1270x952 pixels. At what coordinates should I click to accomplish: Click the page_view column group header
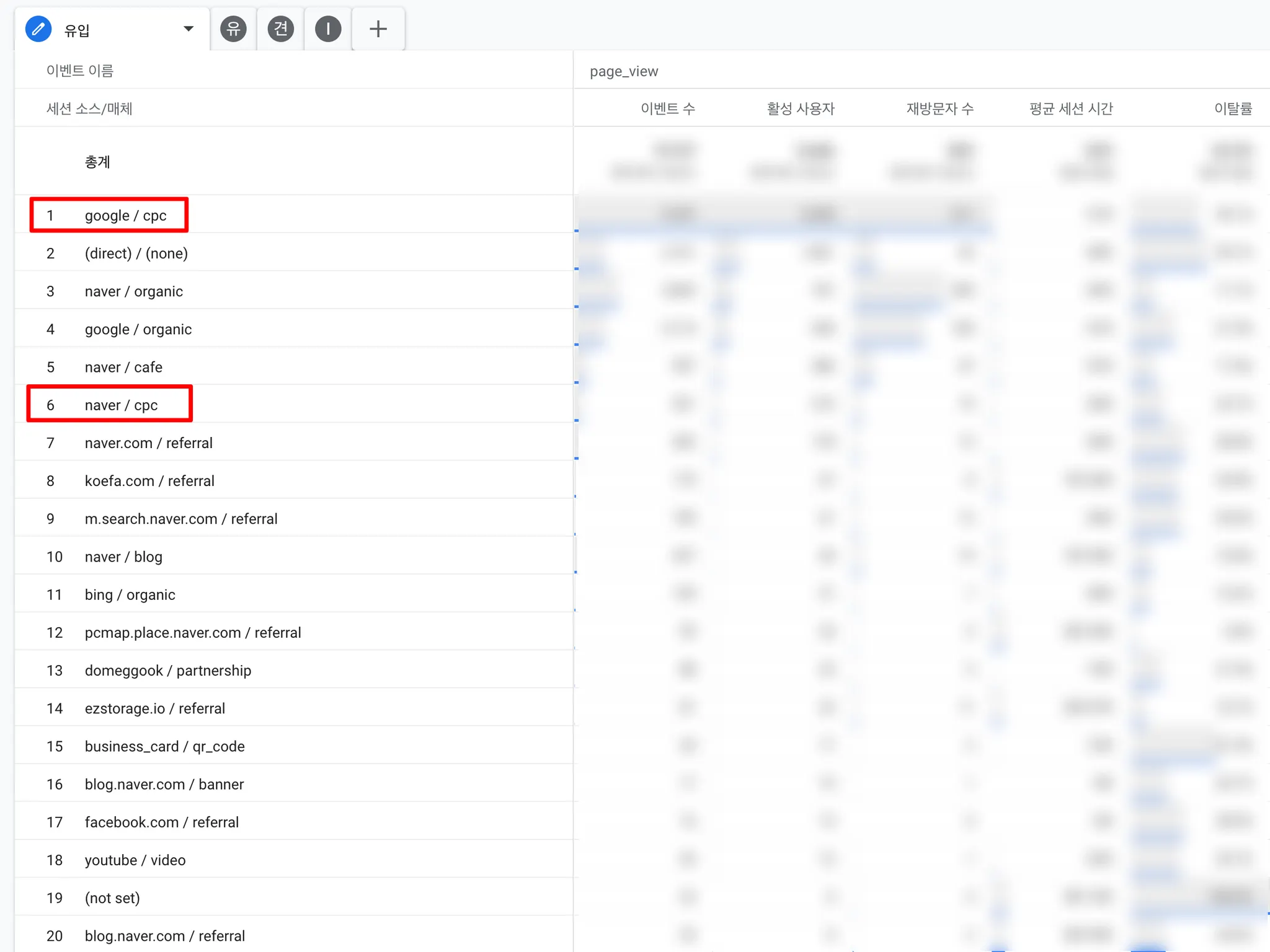tap(624, 71)
